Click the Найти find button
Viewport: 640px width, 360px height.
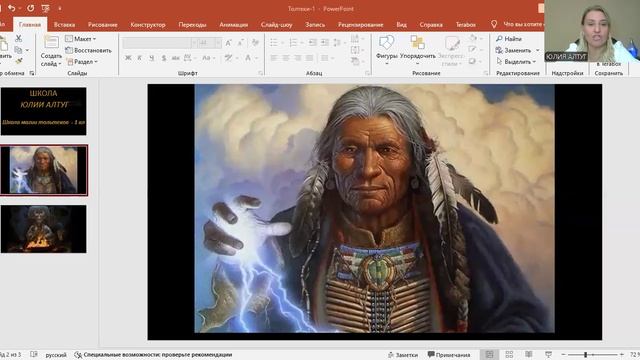click(509, 39)
